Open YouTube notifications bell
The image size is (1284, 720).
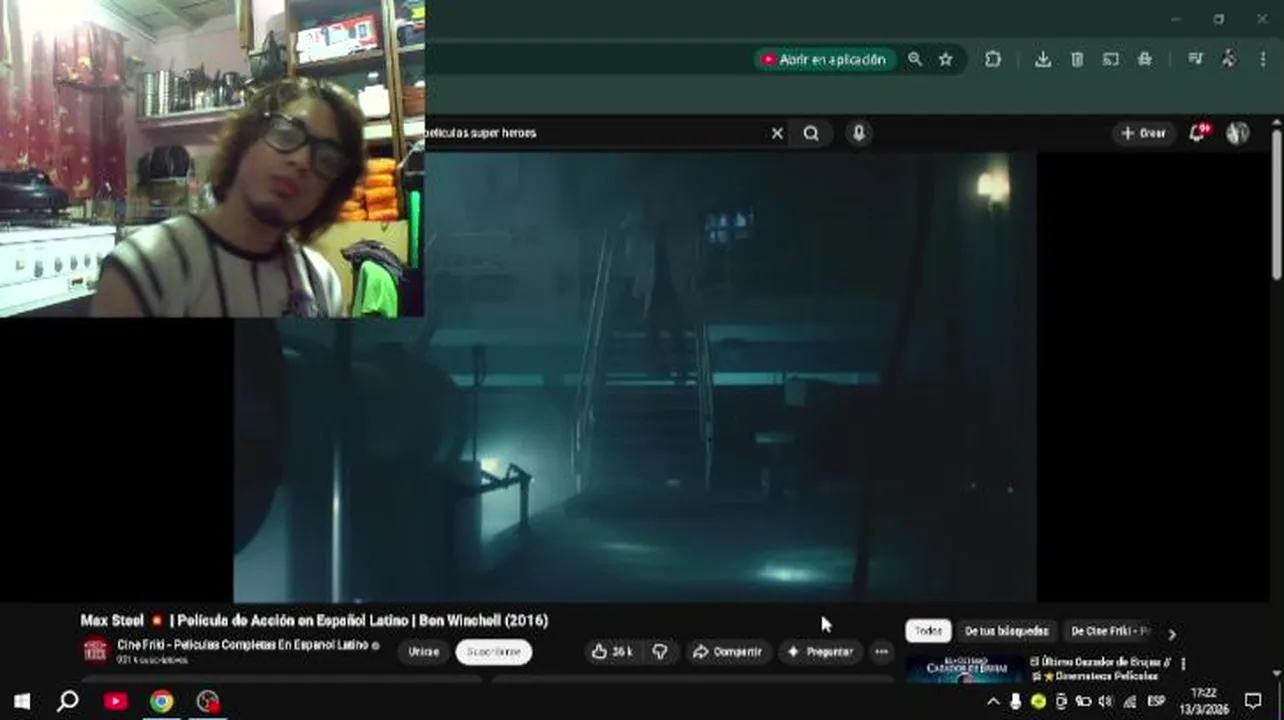1197,133
